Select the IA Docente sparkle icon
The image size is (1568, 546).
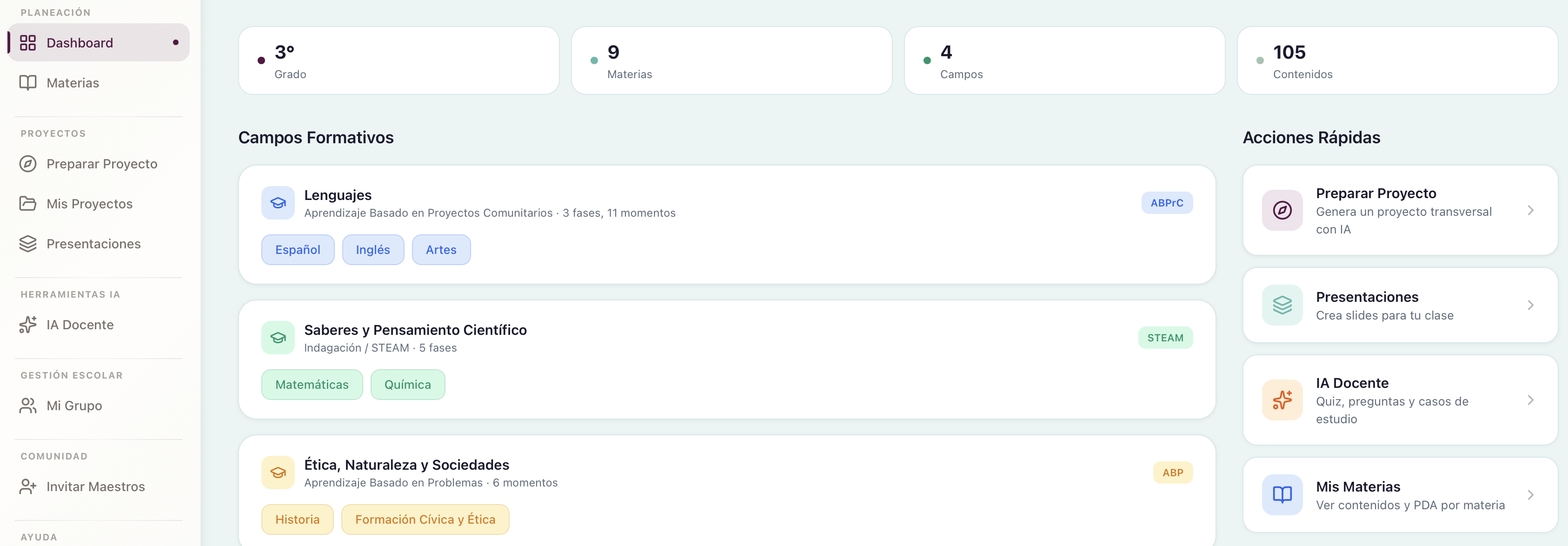(28, 325)
